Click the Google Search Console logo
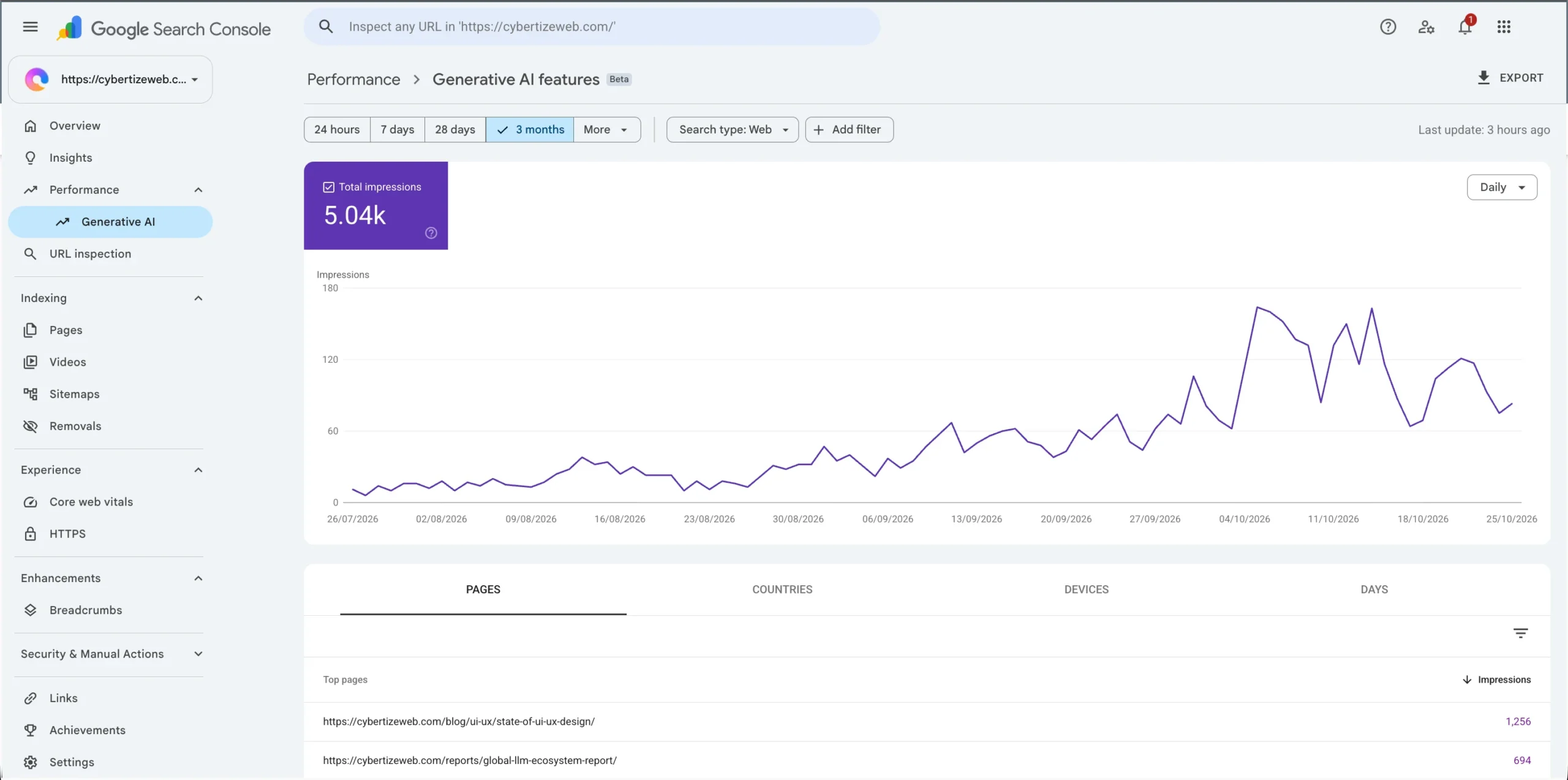 click(x=164, y=28)
